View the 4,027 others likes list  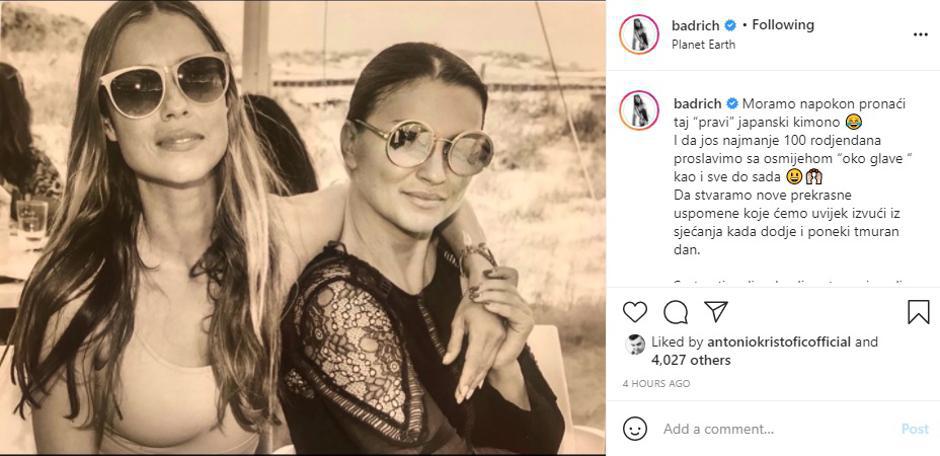[x=690, y=360]
